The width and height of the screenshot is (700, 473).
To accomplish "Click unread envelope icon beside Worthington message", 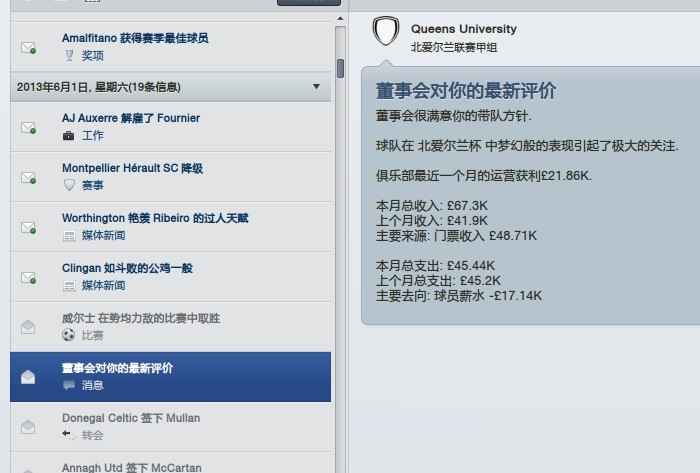I will tap(29, 228).
